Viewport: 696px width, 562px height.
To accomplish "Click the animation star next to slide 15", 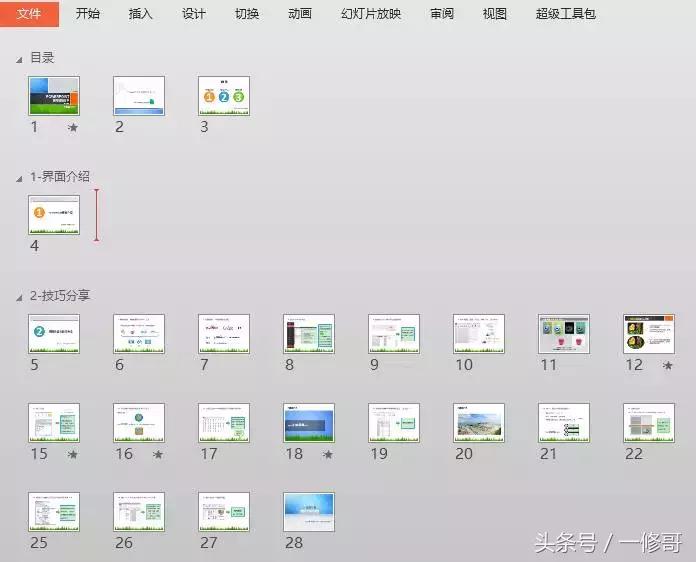I will pos(73,454).
